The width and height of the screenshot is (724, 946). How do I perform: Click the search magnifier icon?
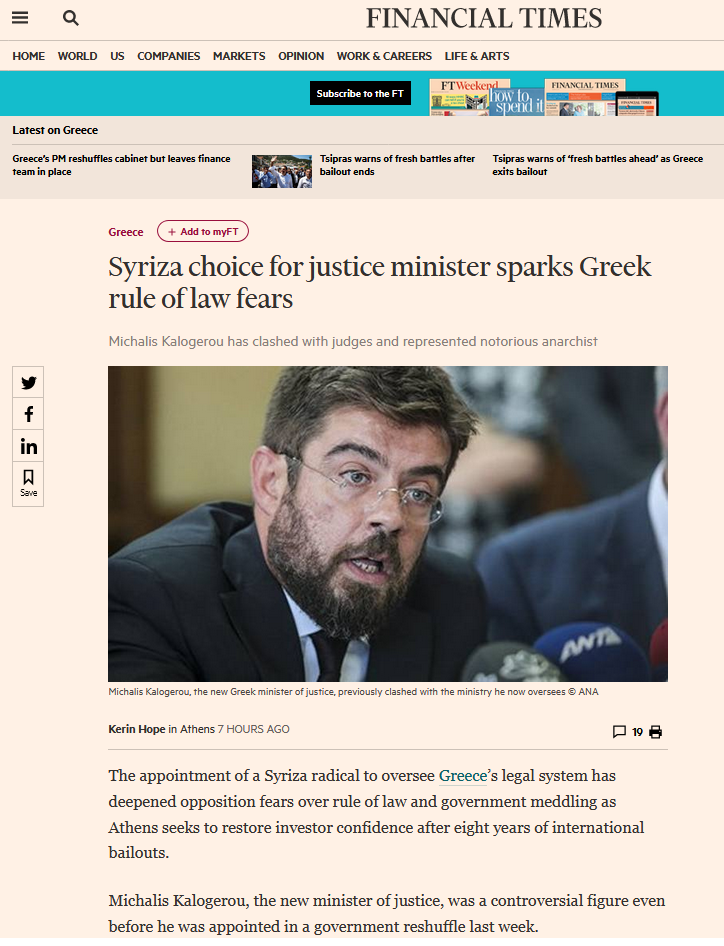(71, 18)
